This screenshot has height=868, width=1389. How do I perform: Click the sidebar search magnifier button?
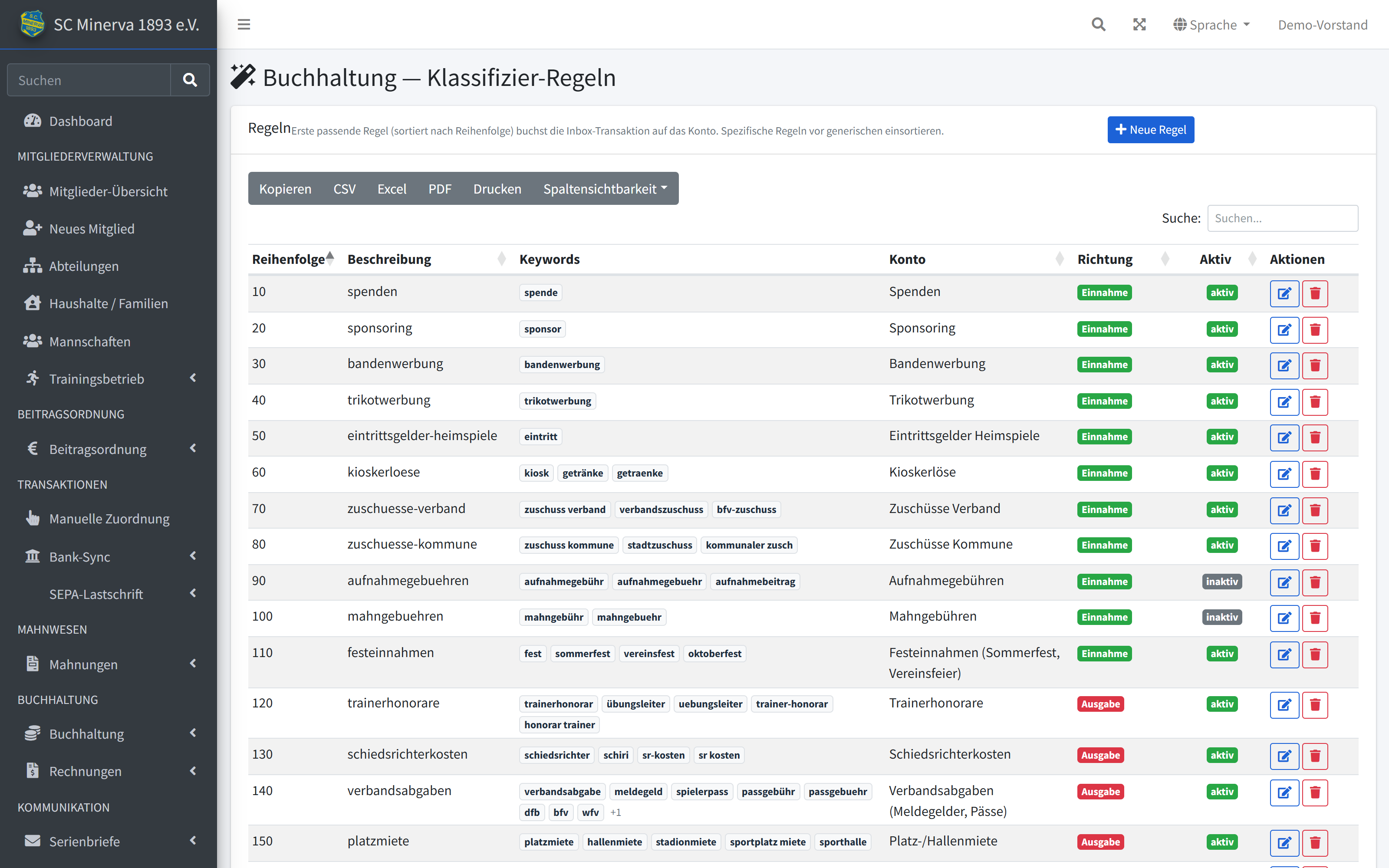(x=190, y=80)
